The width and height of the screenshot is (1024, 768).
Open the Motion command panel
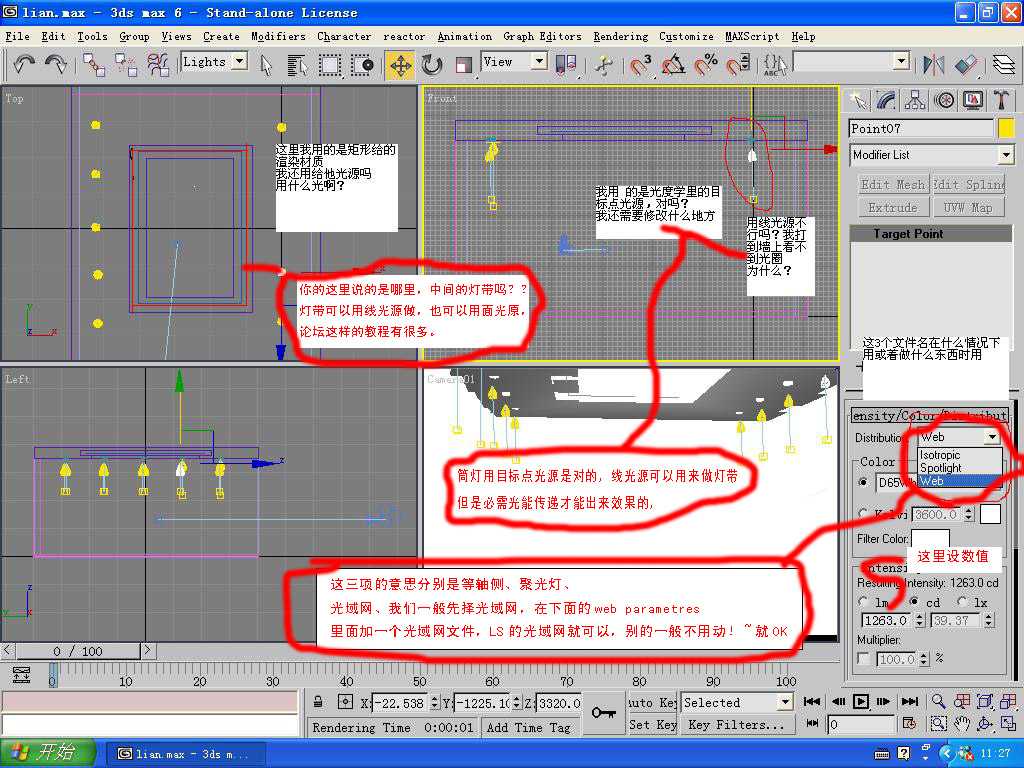pyautogui.click(x=944, y=101)
